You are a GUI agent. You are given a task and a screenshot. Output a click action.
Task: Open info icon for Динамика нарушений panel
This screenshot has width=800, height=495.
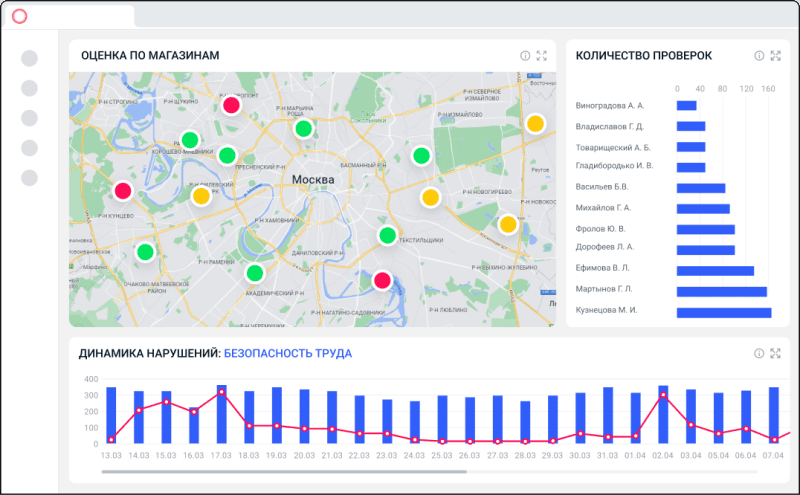759,353
